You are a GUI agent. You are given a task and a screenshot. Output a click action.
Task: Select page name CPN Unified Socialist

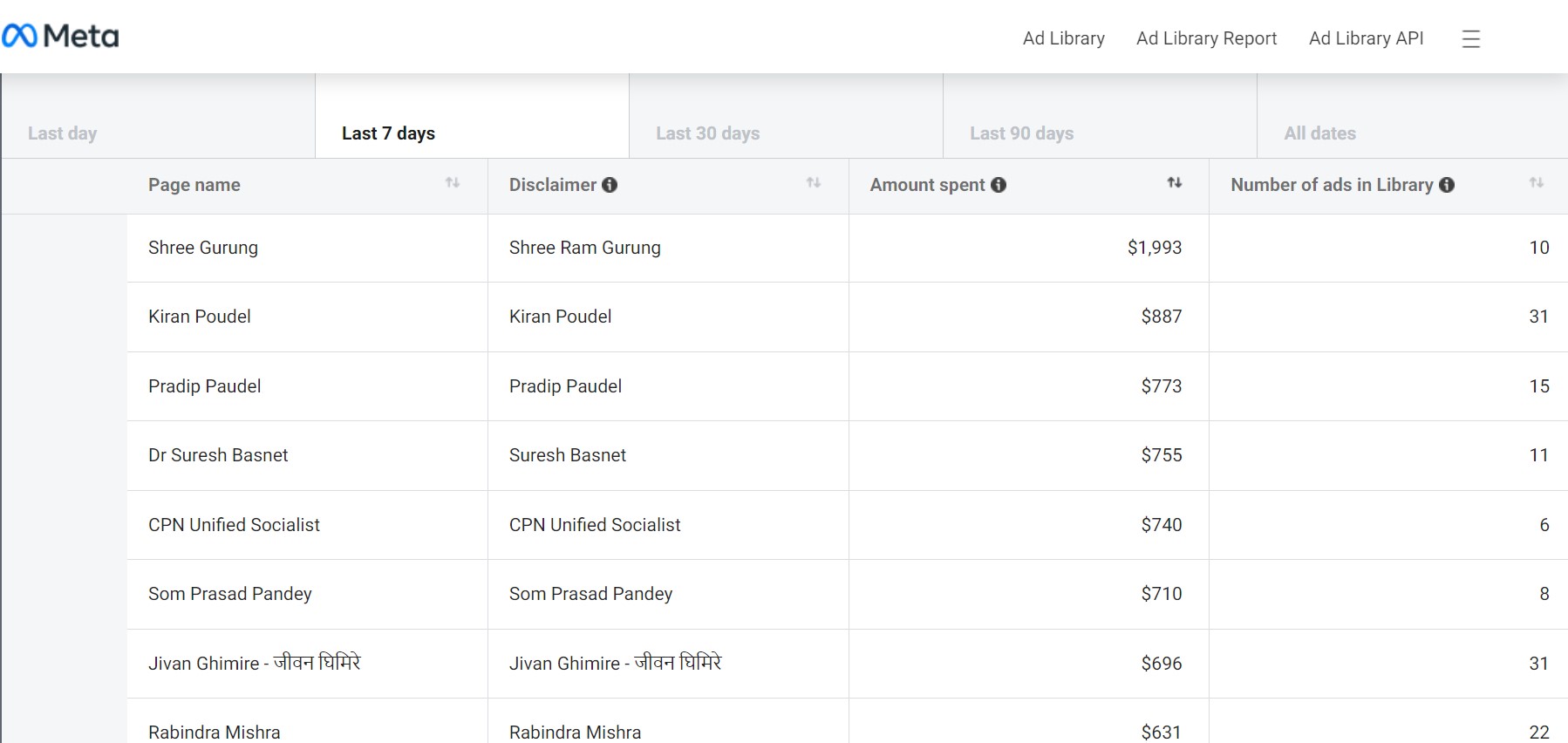point(234,525)
